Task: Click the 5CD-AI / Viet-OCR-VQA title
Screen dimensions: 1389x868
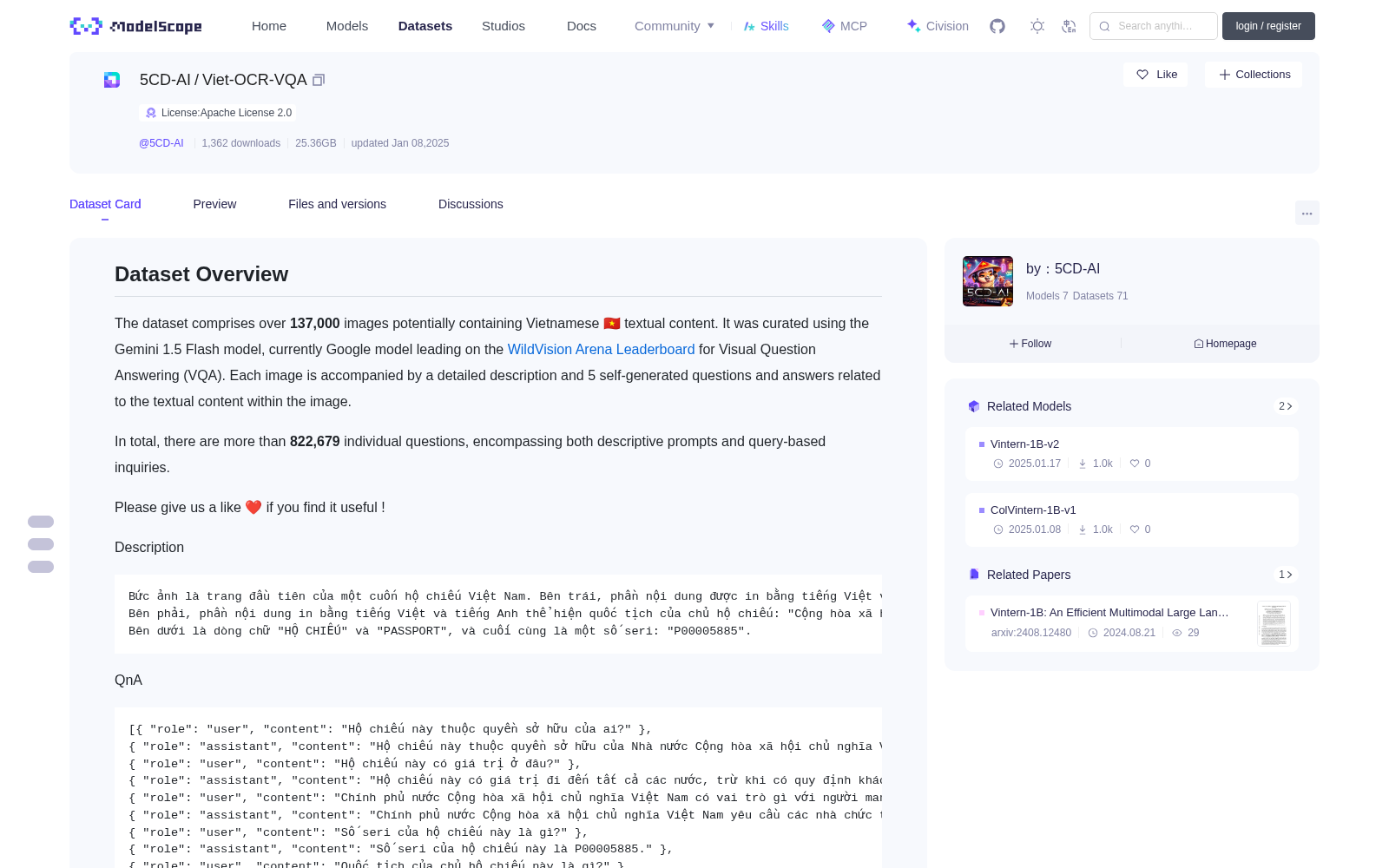Action: (x=223, y=80)
